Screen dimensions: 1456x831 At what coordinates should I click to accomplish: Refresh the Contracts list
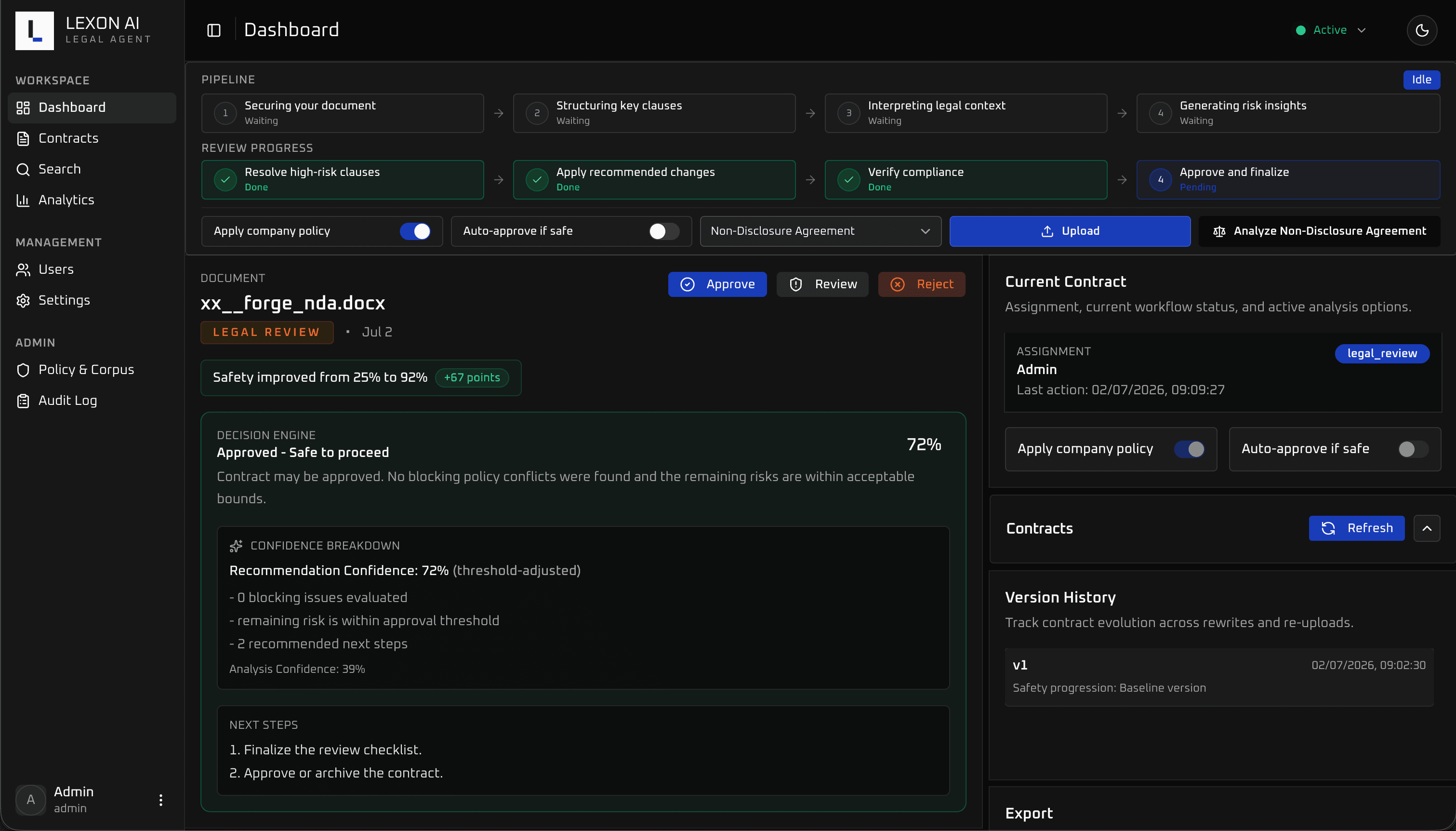tap(1356, 528)
